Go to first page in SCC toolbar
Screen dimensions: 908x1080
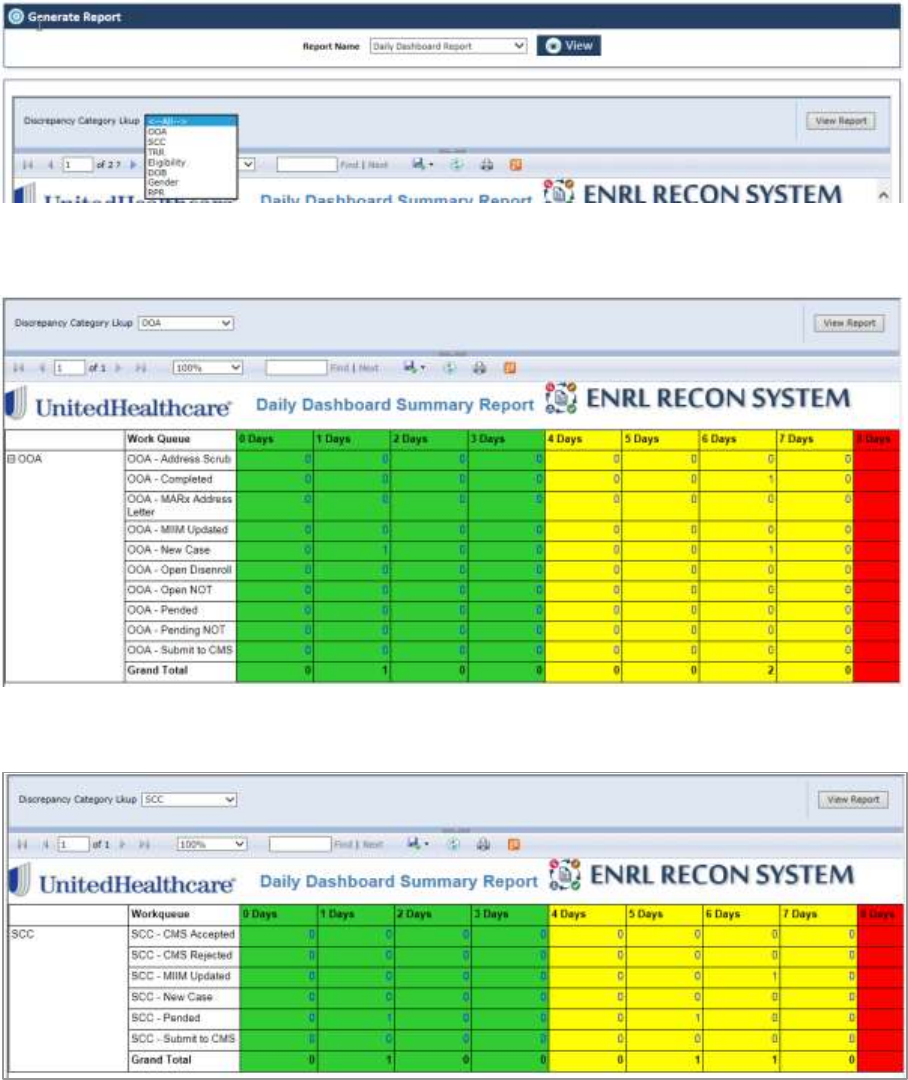[22, 844]
